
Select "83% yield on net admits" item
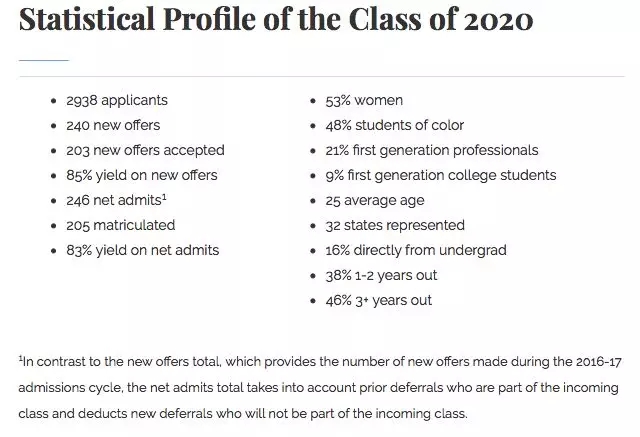tap(144, 250)
